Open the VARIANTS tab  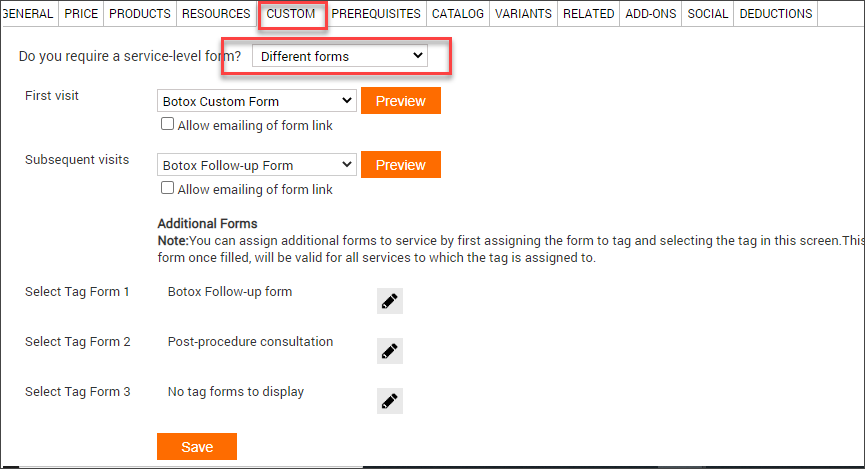click(x=523, y=13)
